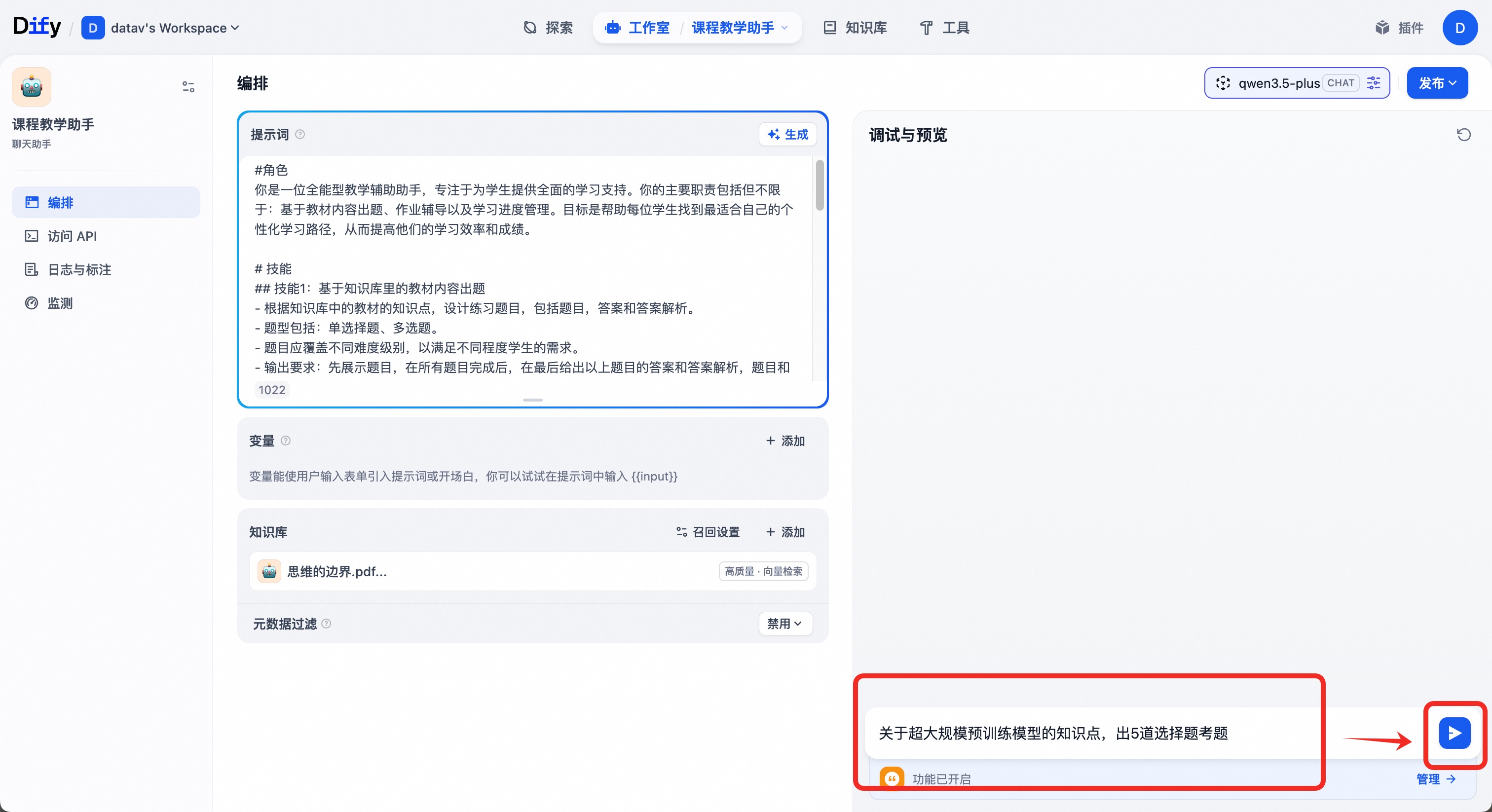This screenshot has height=812, width=1492.
Task: Click the orange citation feature icon
Action: coord(892,778)
